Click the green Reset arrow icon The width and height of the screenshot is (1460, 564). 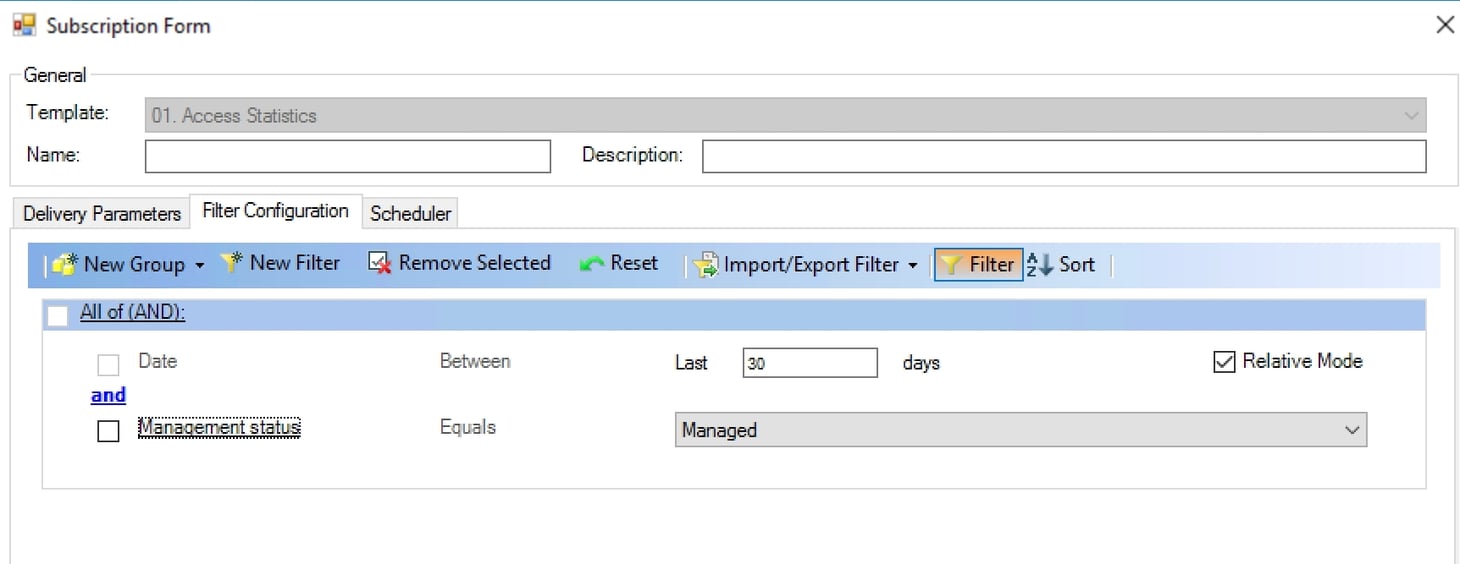(591, 264)
